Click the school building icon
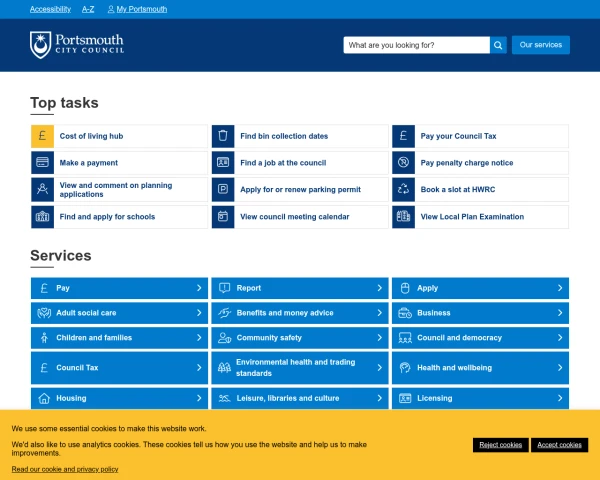Viewport: 600px width, 480px height. point(42,217)
